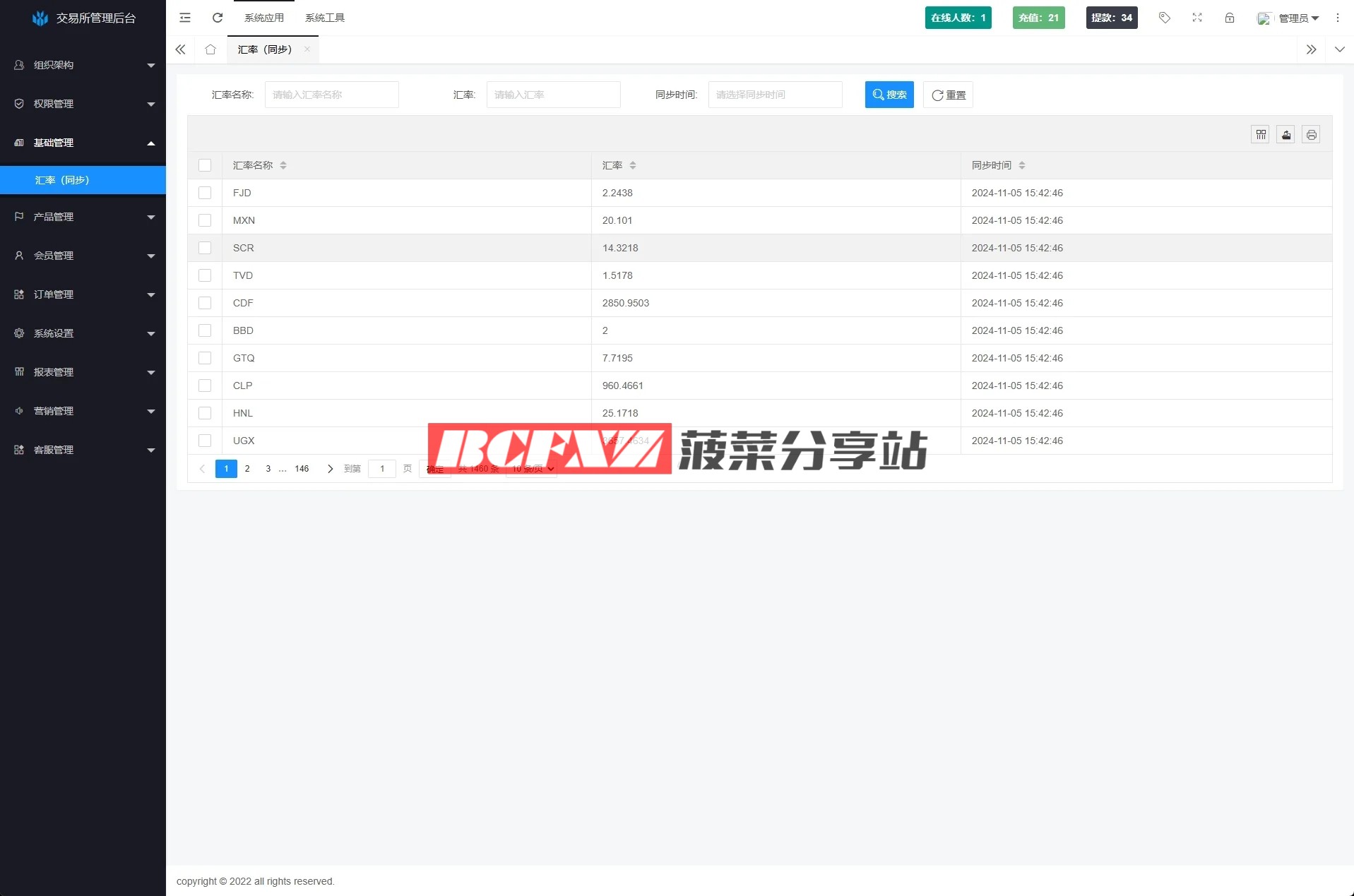
Task: Click the tag icon in header
Action: point(1164,18)
